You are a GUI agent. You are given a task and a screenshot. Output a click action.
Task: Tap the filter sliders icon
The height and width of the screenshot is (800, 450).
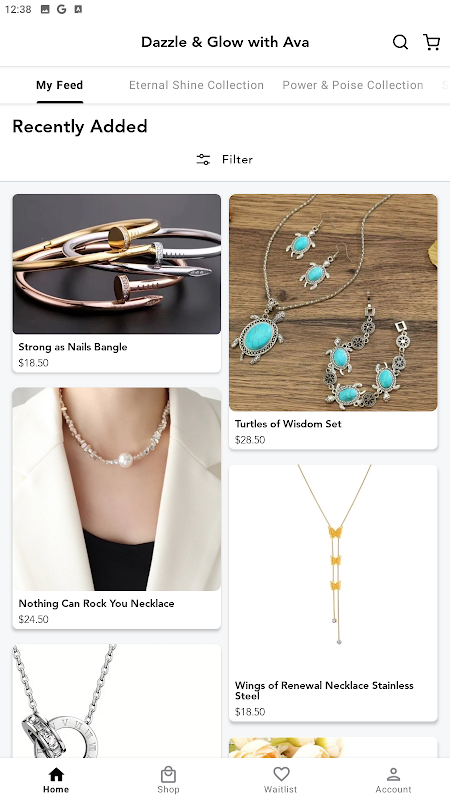click(x=203, y=160)
